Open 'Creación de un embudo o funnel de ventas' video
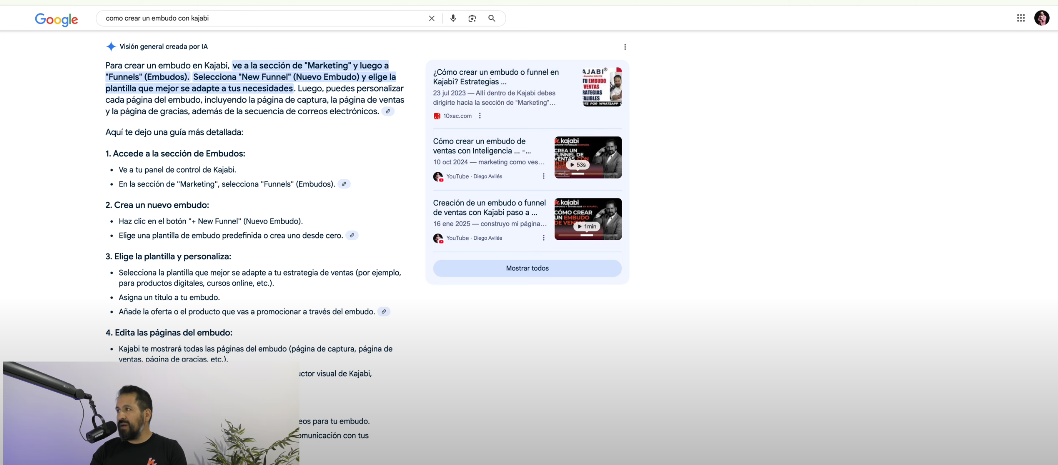Screen dimensions: 1058x465 point(490,207)
